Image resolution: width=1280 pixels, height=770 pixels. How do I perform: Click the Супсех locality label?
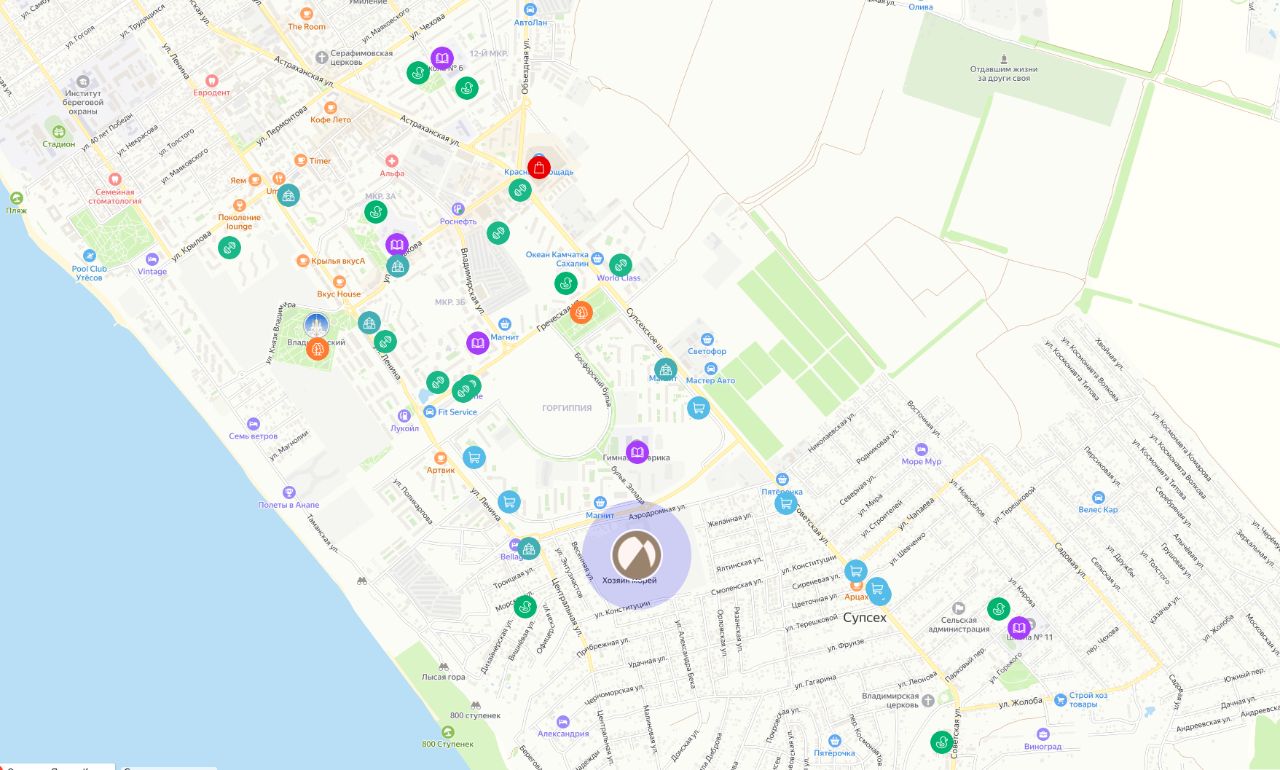864,618
